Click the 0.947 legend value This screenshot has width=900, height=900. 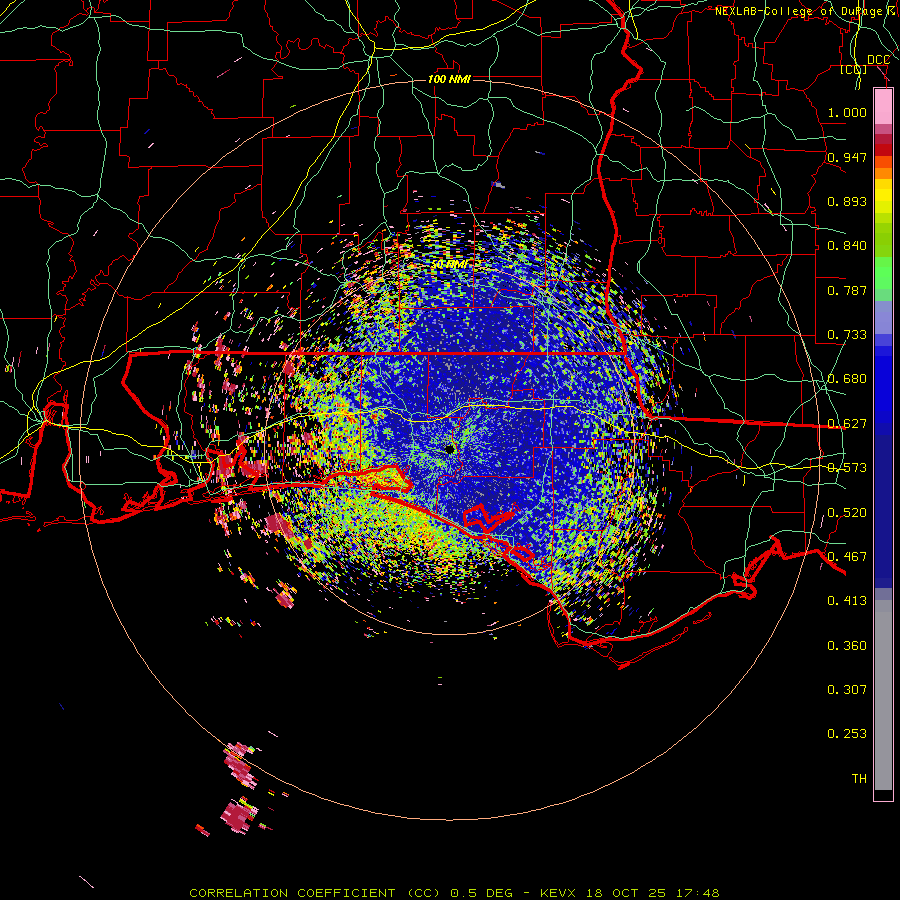coord(847,157)
